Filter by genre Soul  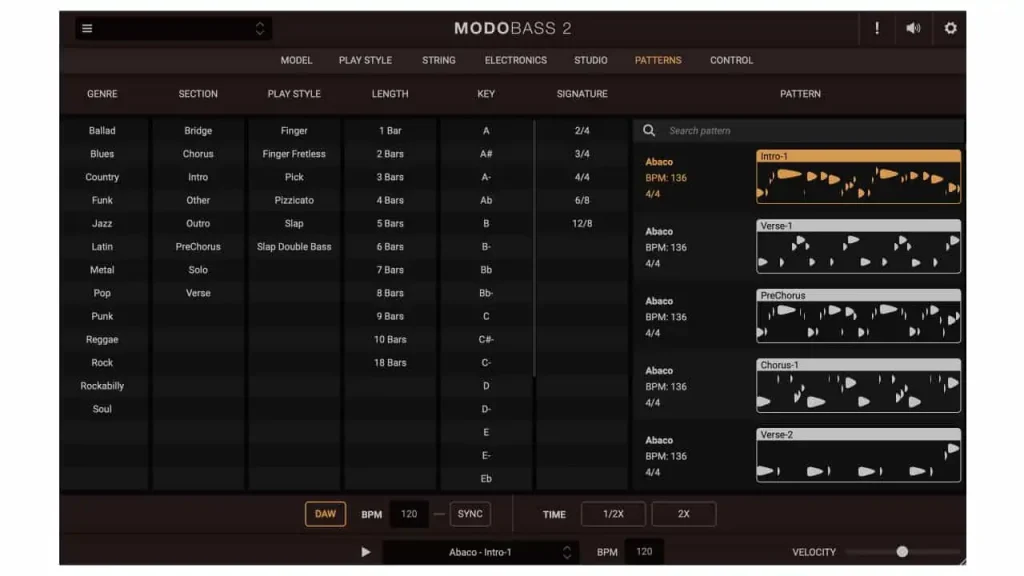point(102,409)
